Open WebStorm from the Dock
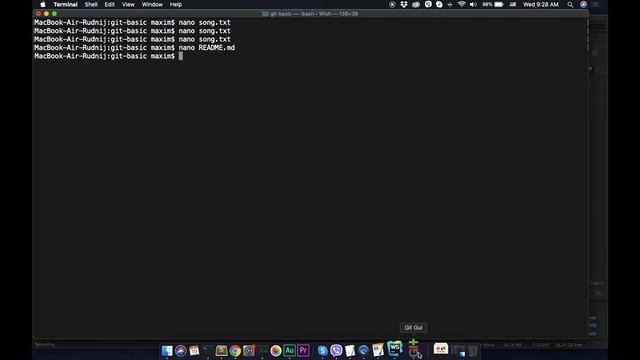The width and height of the screenshot is (640, 360). coord(395,349)
